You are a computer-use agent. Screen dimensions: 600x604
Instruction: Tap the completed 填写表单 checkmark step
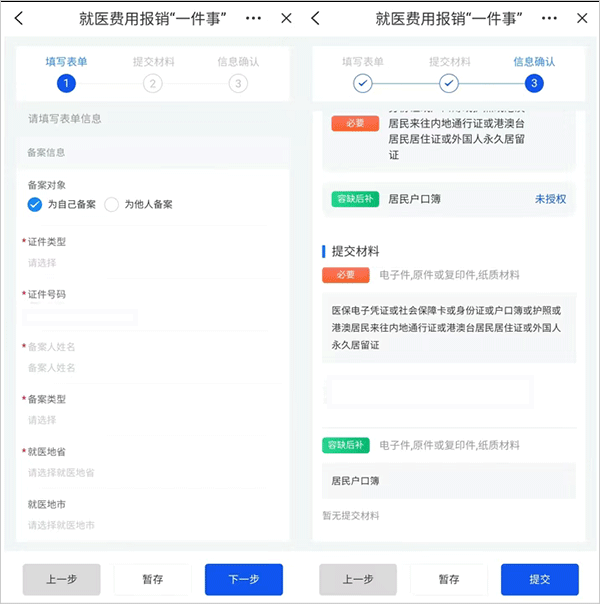tap(363, 84)
